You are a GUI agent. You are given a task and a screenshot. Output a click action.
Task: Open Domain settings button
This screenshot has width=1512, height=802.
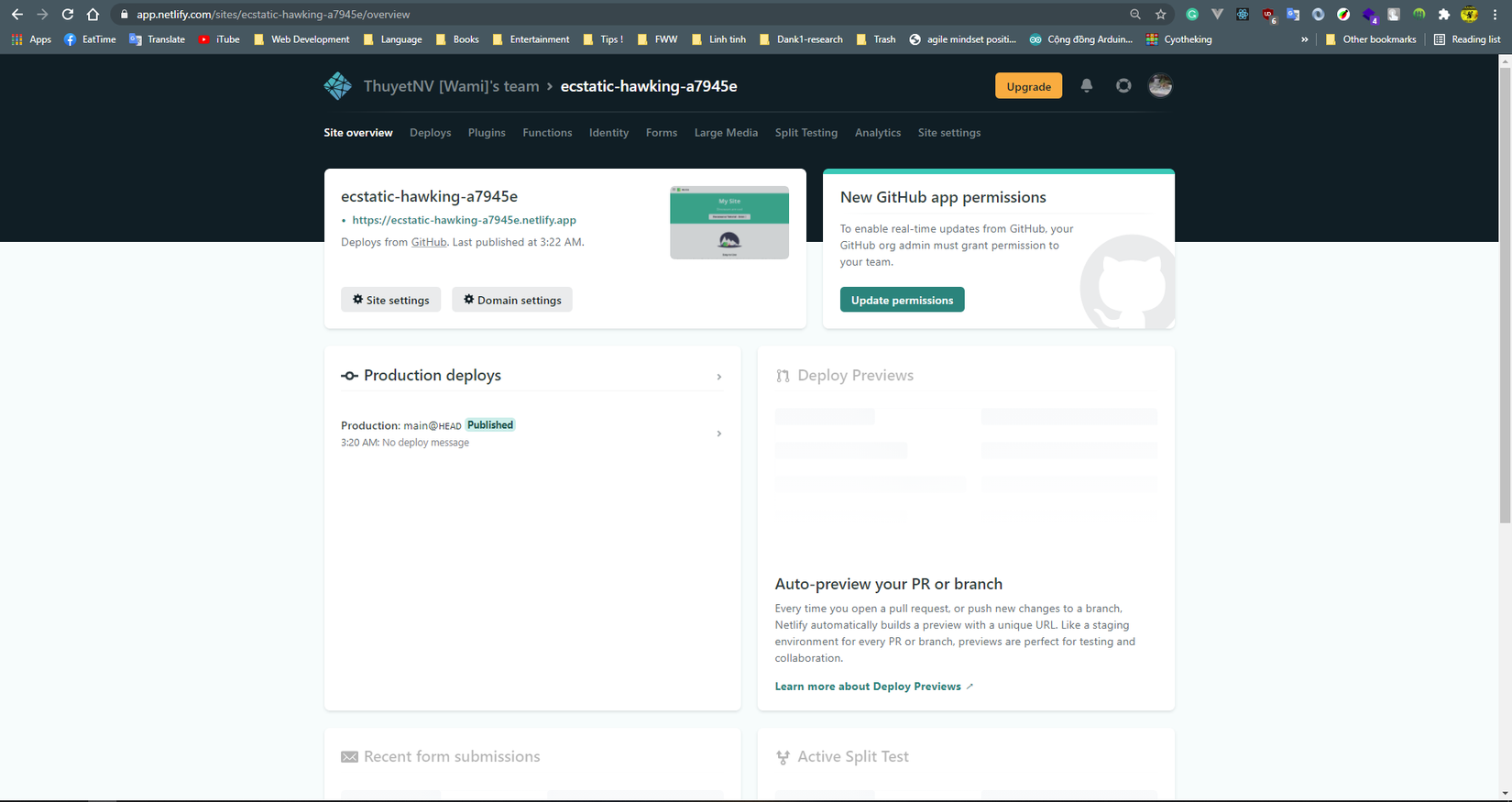[x=512, y=300]
